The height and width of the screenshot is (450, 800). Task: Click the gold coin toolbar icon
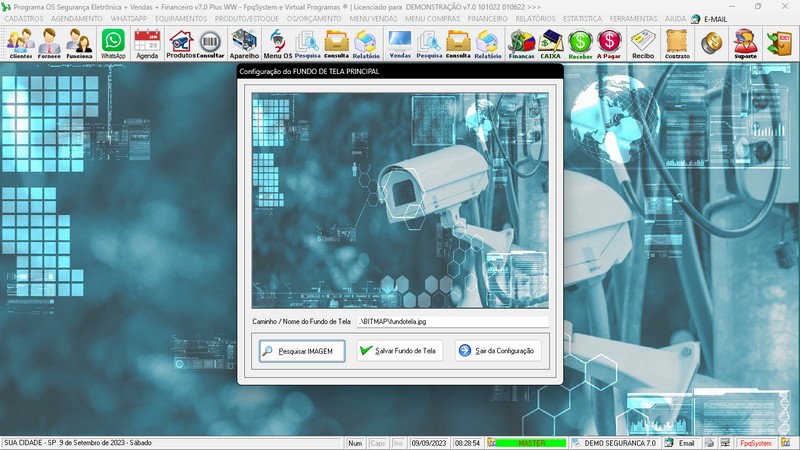711,43
